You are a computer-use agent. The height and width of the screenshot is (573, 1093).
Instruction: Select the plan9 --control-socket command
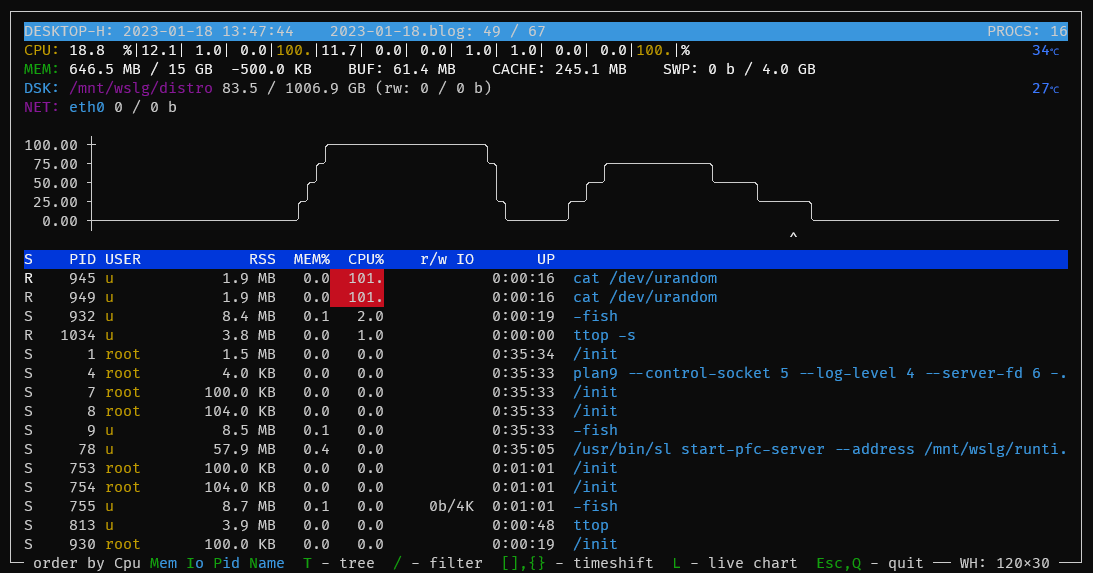(x=820, y=373)
